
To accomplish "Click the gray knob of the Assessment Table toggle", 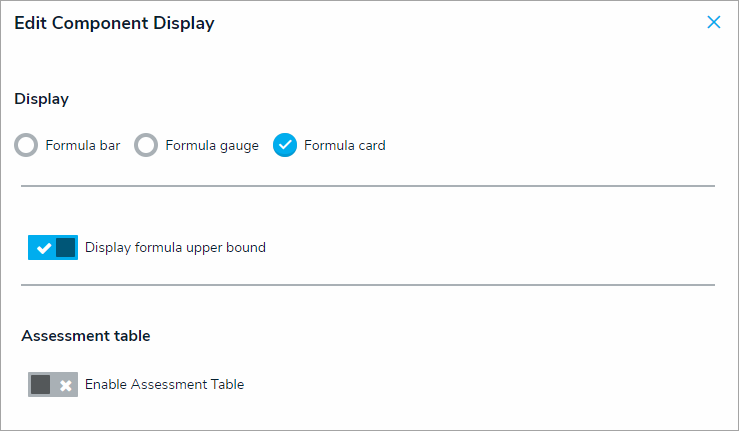I will click(x=41, y=385).
